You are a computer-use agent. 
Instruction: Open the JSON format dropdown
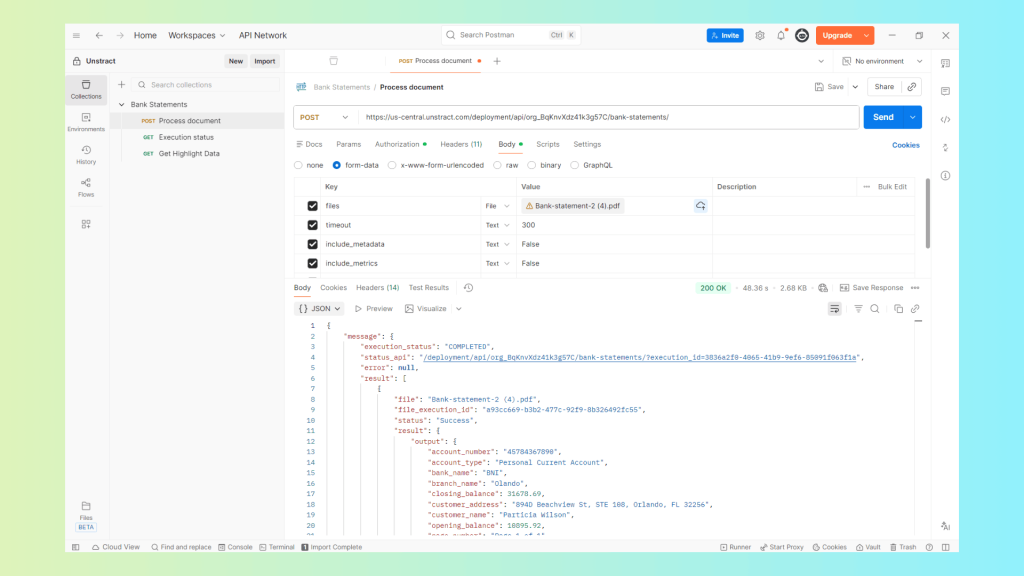click(320, 309)
